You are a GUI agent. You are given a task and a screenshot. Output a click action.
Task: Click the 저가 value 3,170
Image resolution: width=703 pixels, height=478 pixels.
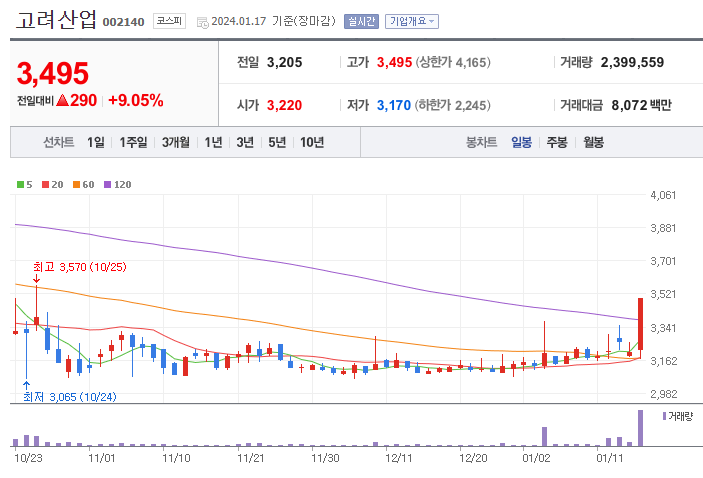[x=394, y=105]
